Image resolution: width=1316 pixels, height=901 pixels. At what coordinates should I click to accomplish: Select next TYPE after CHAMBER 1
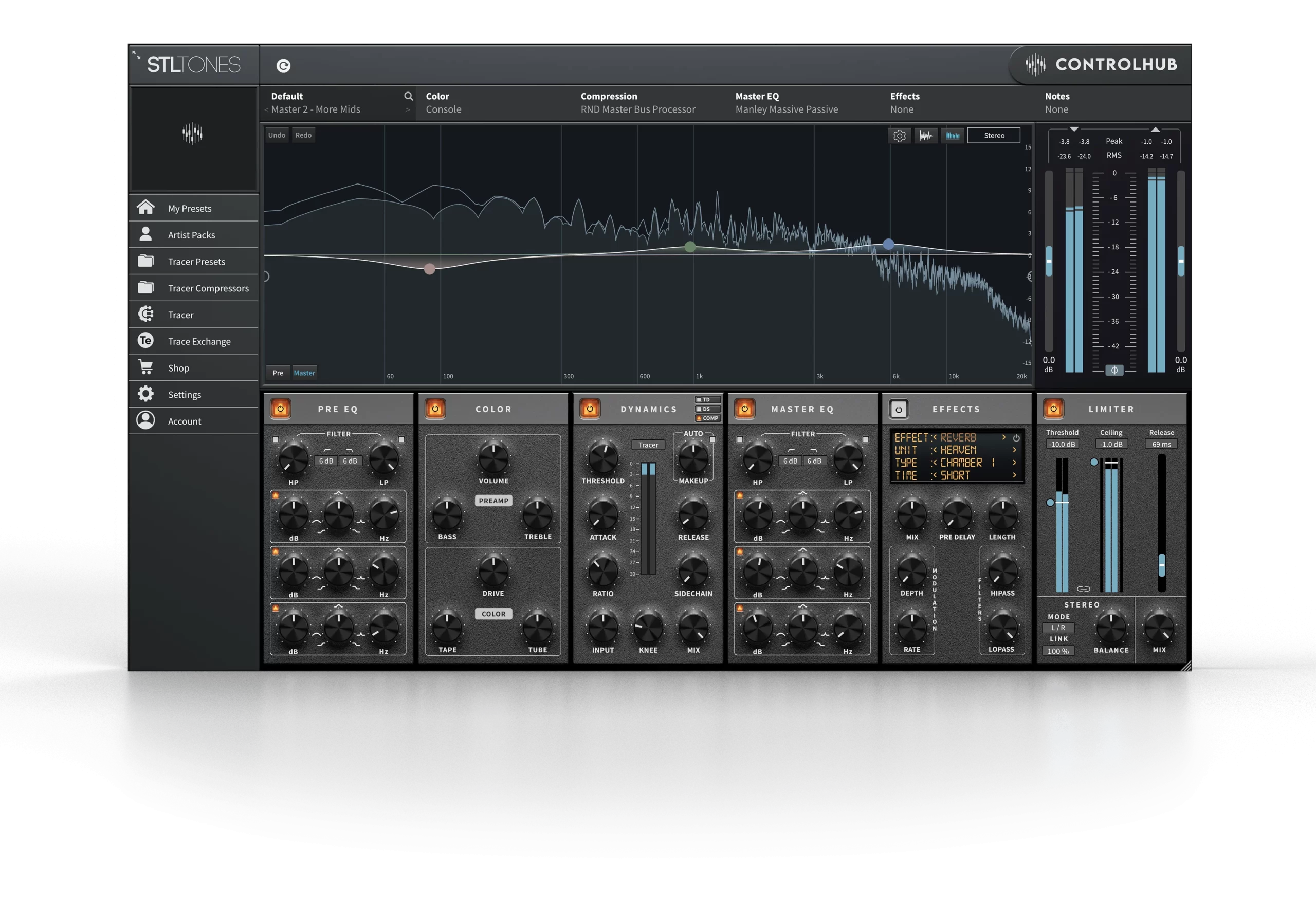point(1014,462)
